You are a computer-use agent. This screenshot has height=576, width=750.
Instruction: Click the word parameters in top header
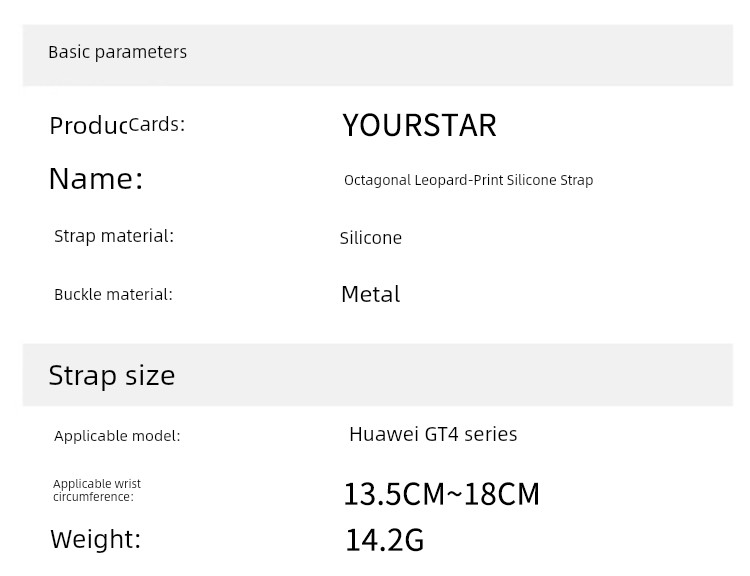tap(141, 53)
